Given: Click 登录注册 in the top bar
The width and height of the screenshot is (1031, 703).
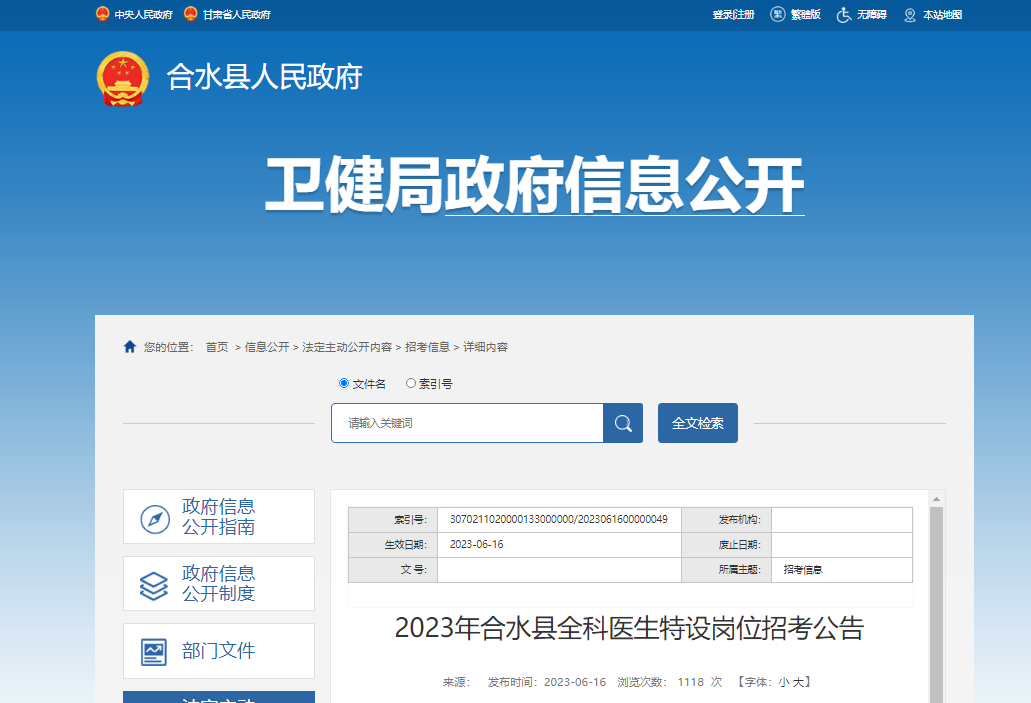Looking at the screenshot, I should click(733, 15).
